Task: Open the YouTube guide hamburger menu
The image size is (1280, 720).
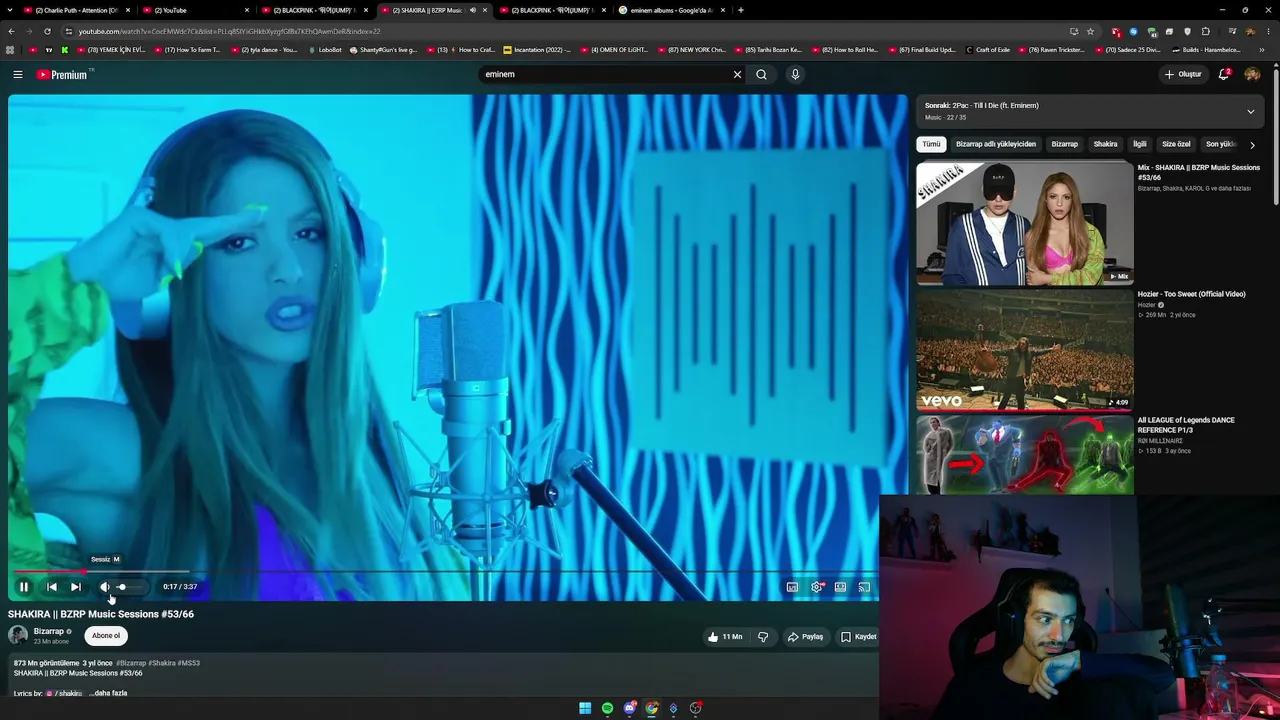Action: tap(18, 74)
